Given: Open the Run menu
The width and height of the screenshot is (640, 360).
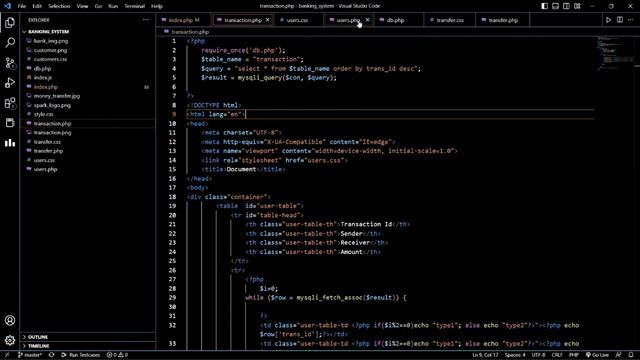Looking at the screenshot, I should click(113, 6).
